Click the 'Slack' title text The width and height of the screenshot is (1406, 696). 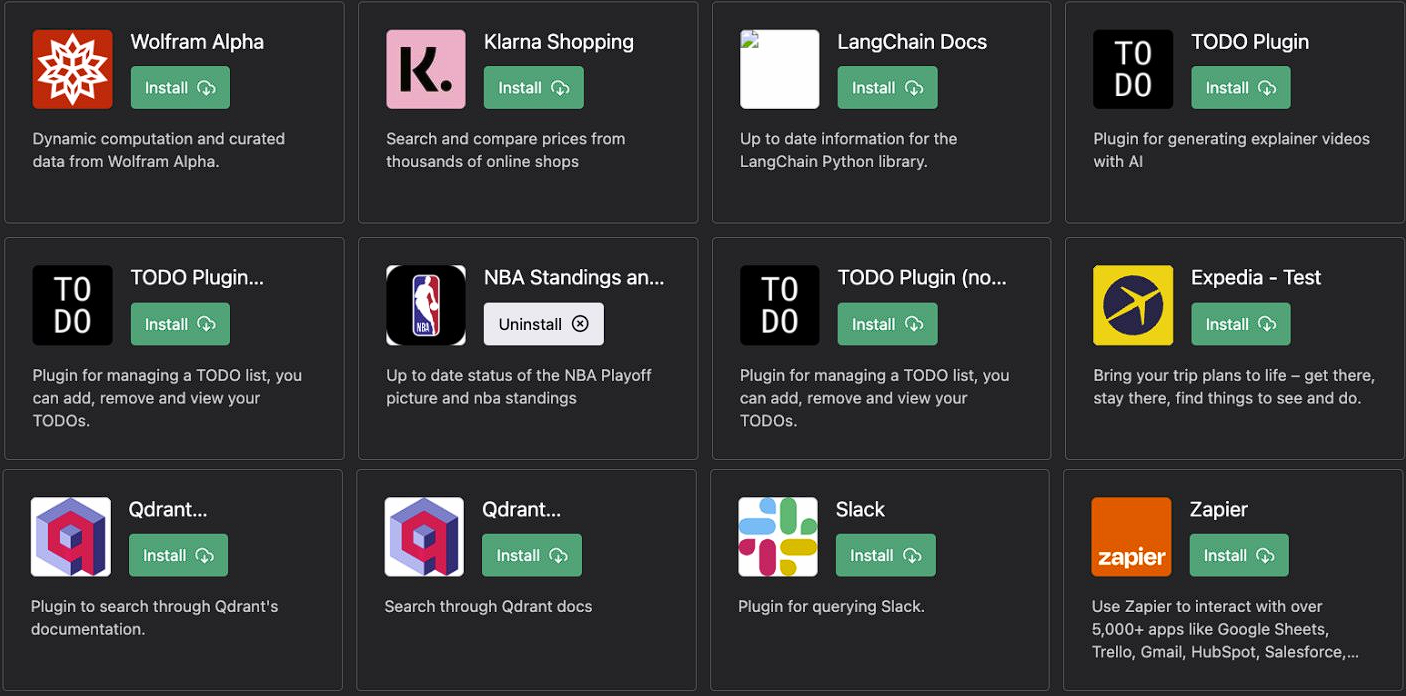(860, 509)
